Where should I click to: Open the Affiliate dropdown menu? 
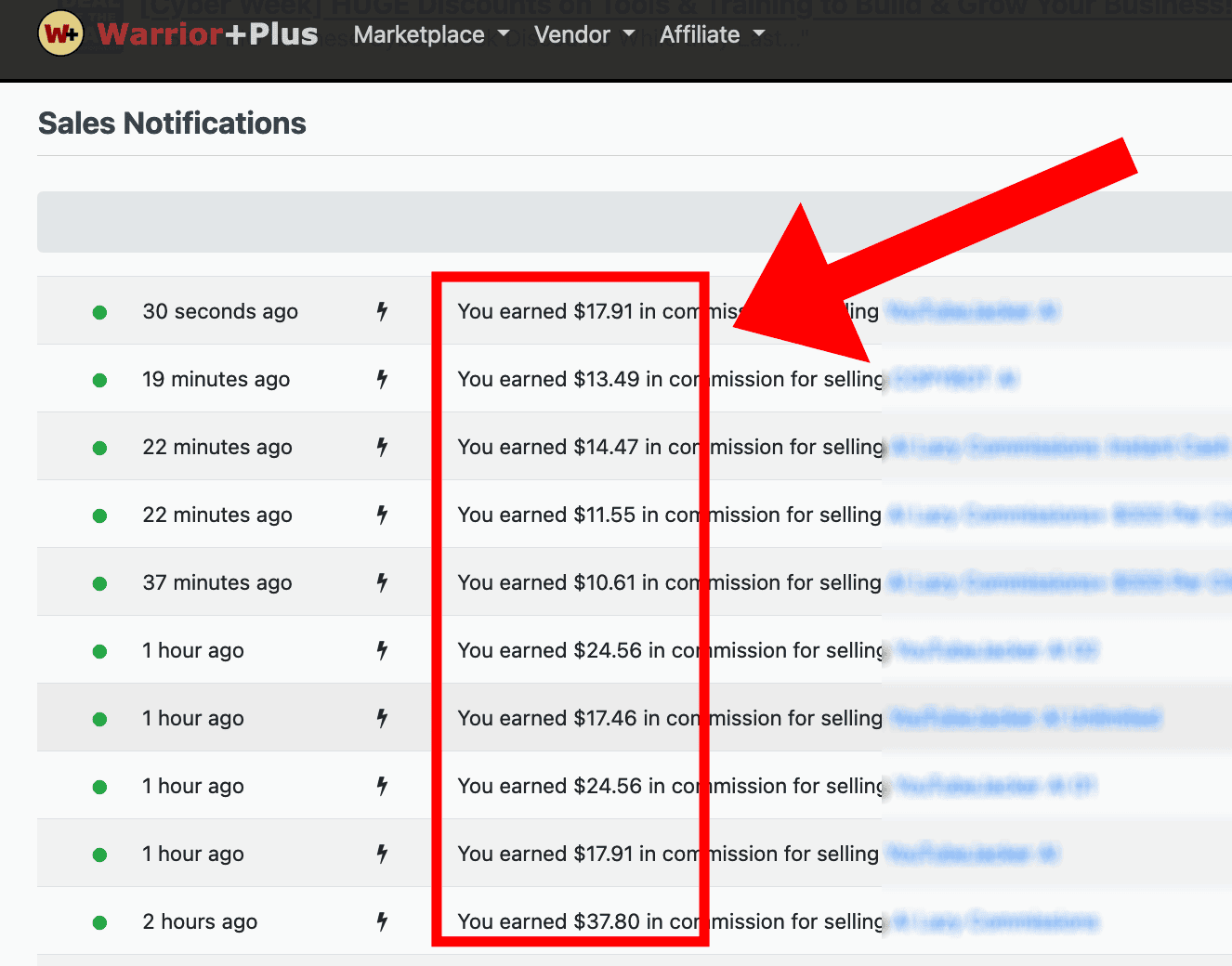[712, 35]
